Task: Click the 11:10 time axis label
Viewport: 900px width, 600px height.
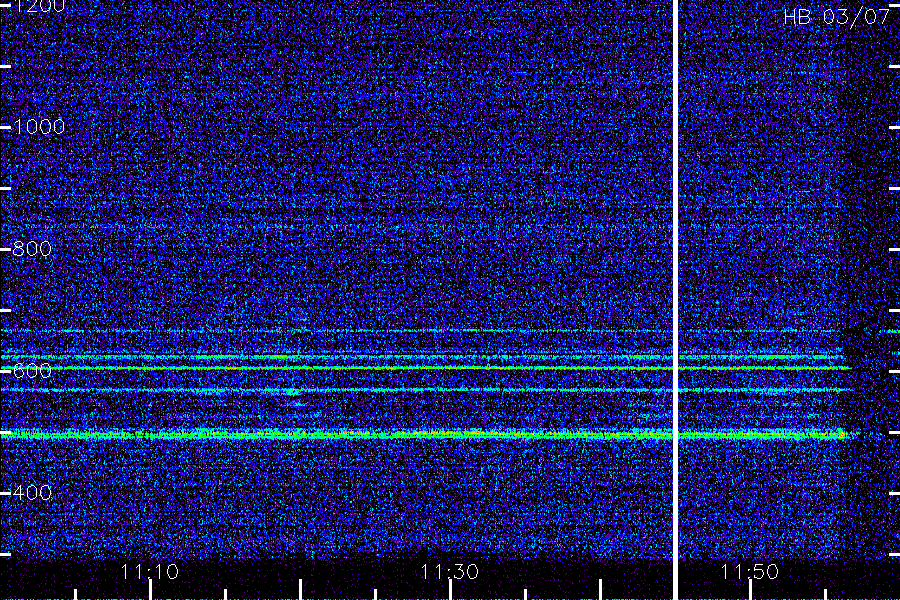Action: (149, 572)
